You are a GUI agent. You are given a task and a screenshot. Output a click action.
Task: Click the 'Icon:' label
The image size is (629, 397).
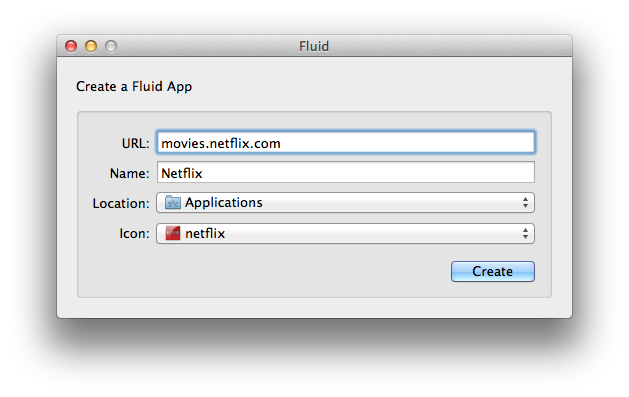(134, 233)
